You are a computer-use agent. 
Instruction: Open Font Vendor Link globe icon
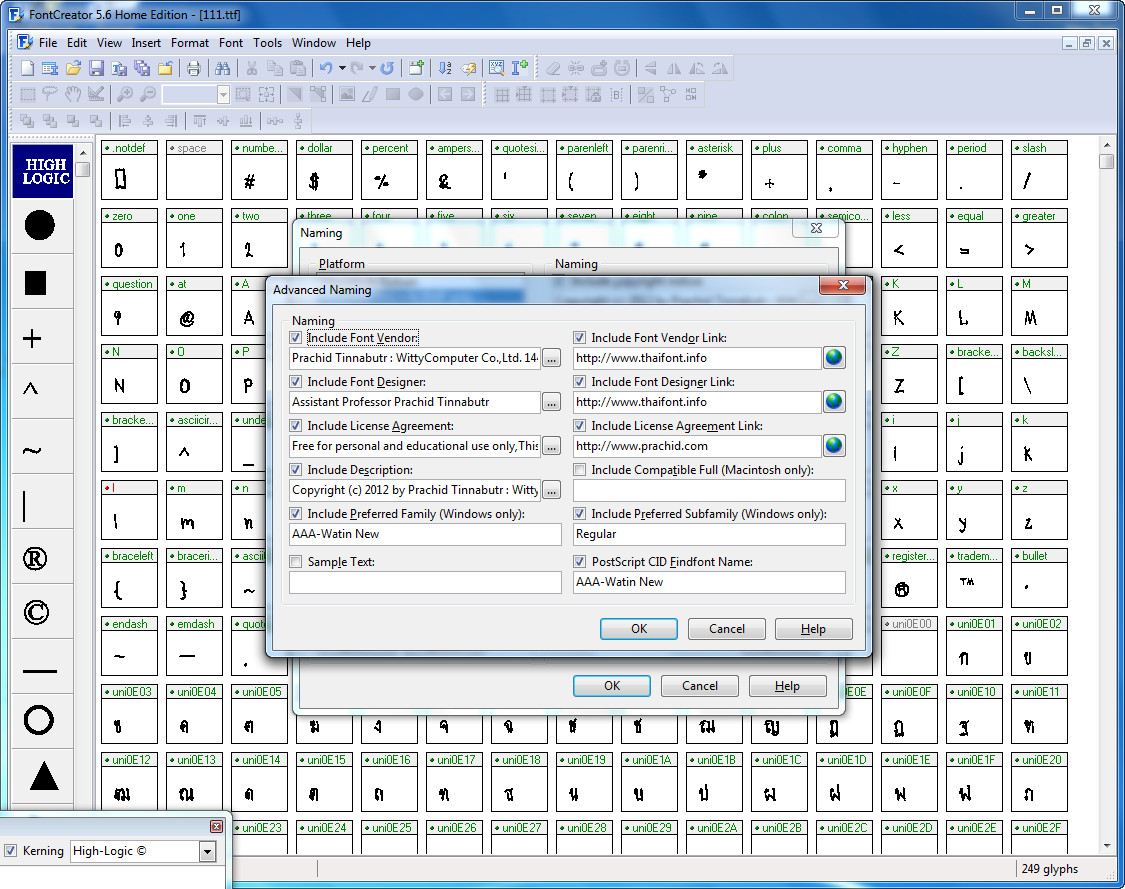click(x=834, y=357)
